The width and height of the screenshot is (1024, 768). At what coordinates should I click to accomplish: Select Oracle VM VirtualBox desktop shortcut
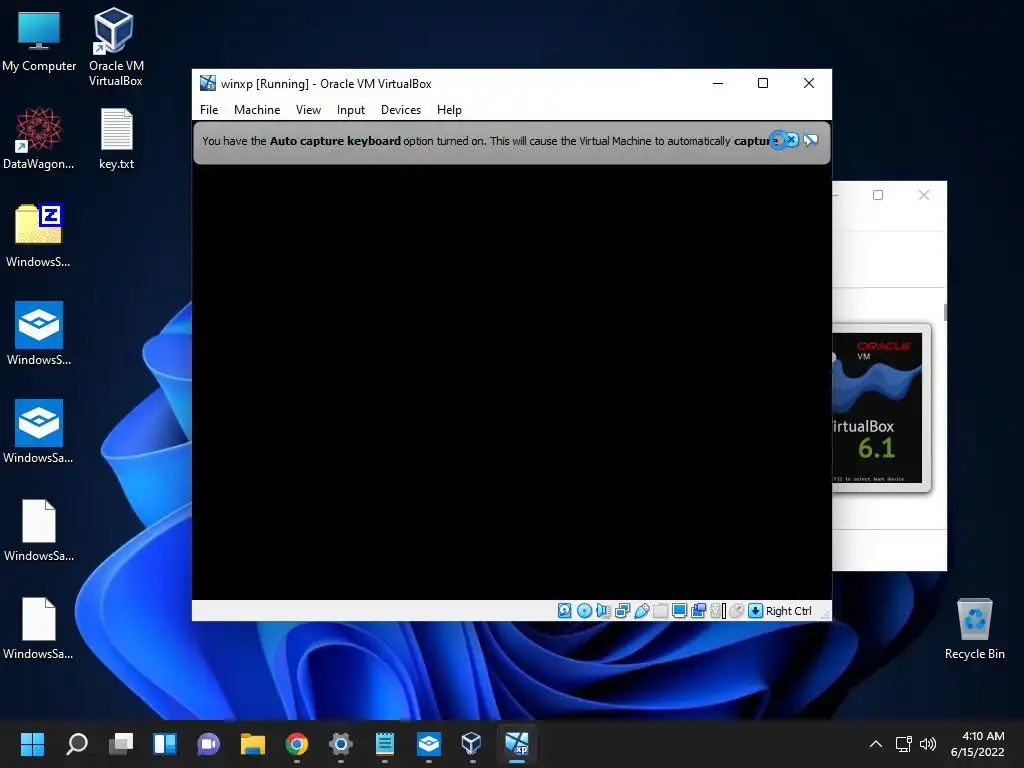[x=116, y=47]
